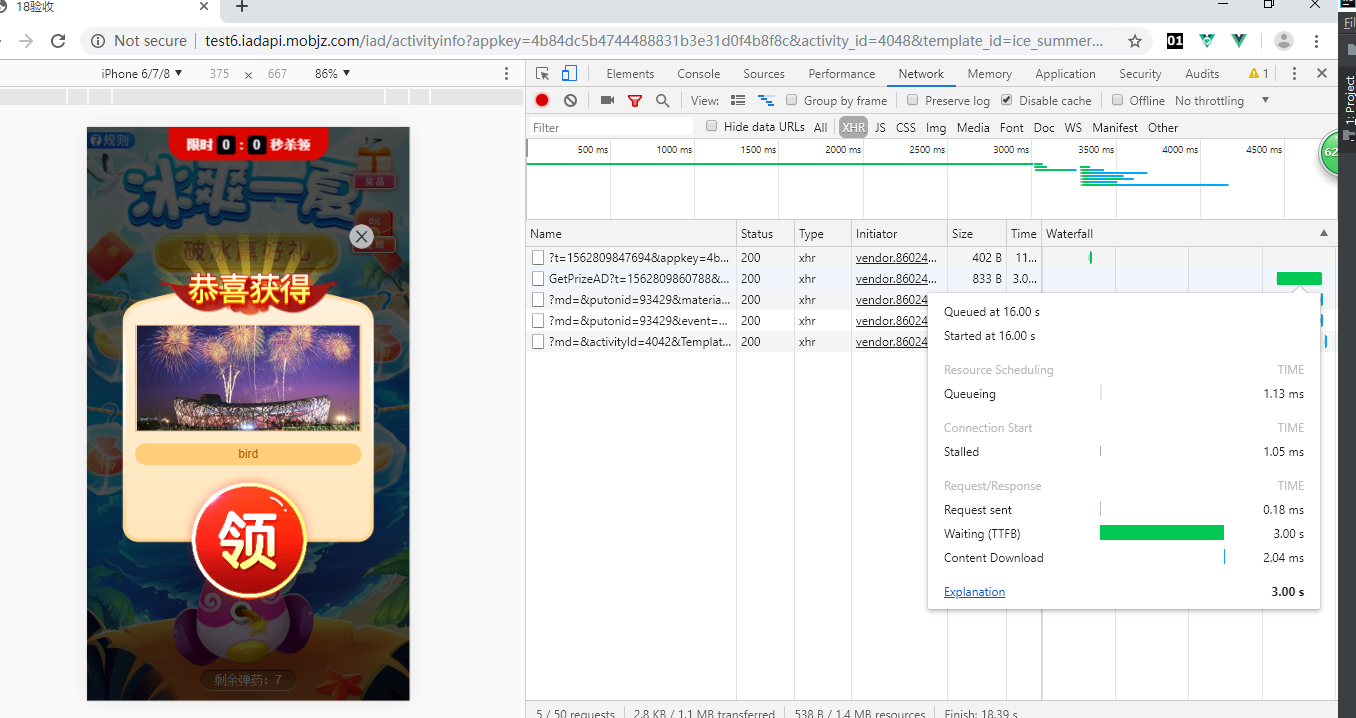Switch to the Performance tab
Screen dimensions: 1356x718
[842, 74]
